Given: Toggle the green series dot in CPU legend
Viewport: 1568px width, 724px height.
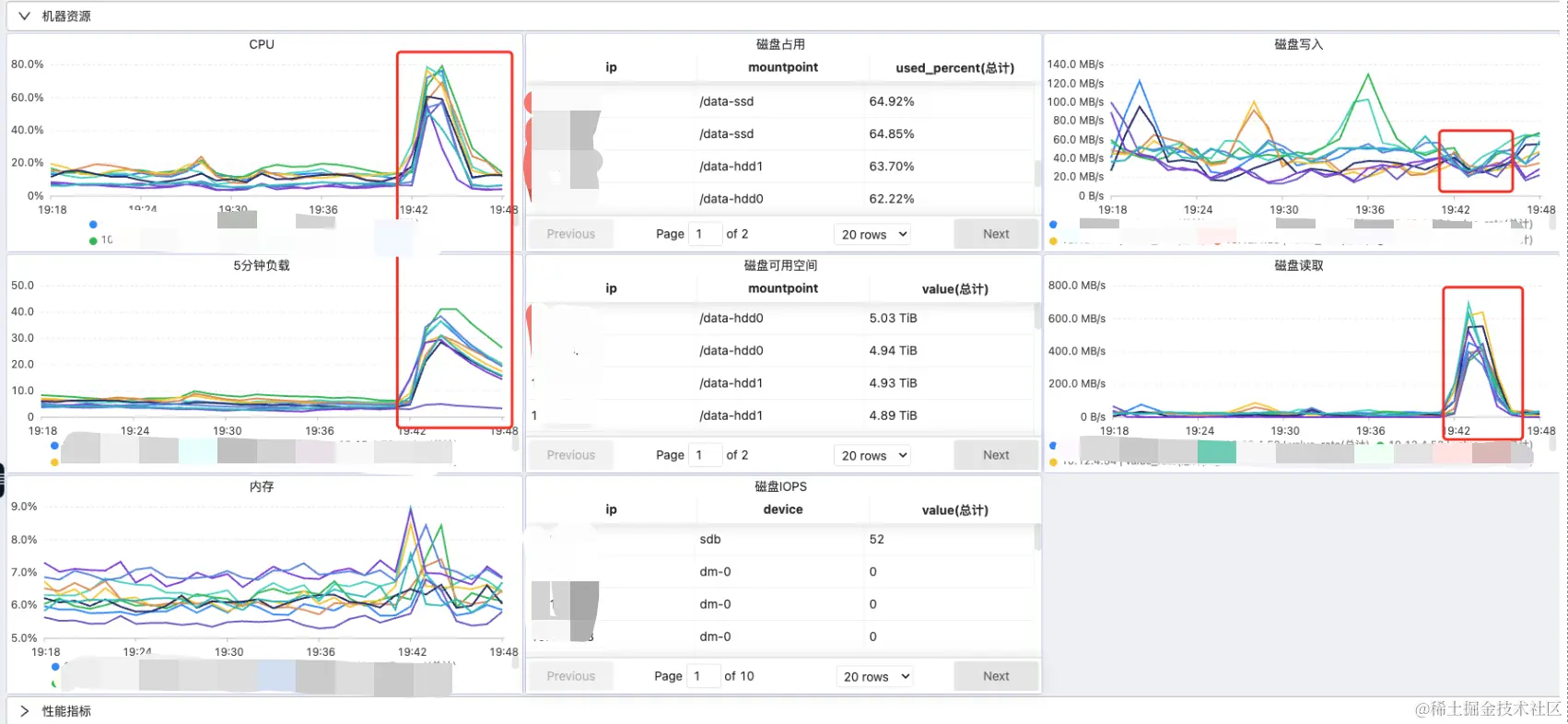Looking at the screenshot, I should 93,240.
